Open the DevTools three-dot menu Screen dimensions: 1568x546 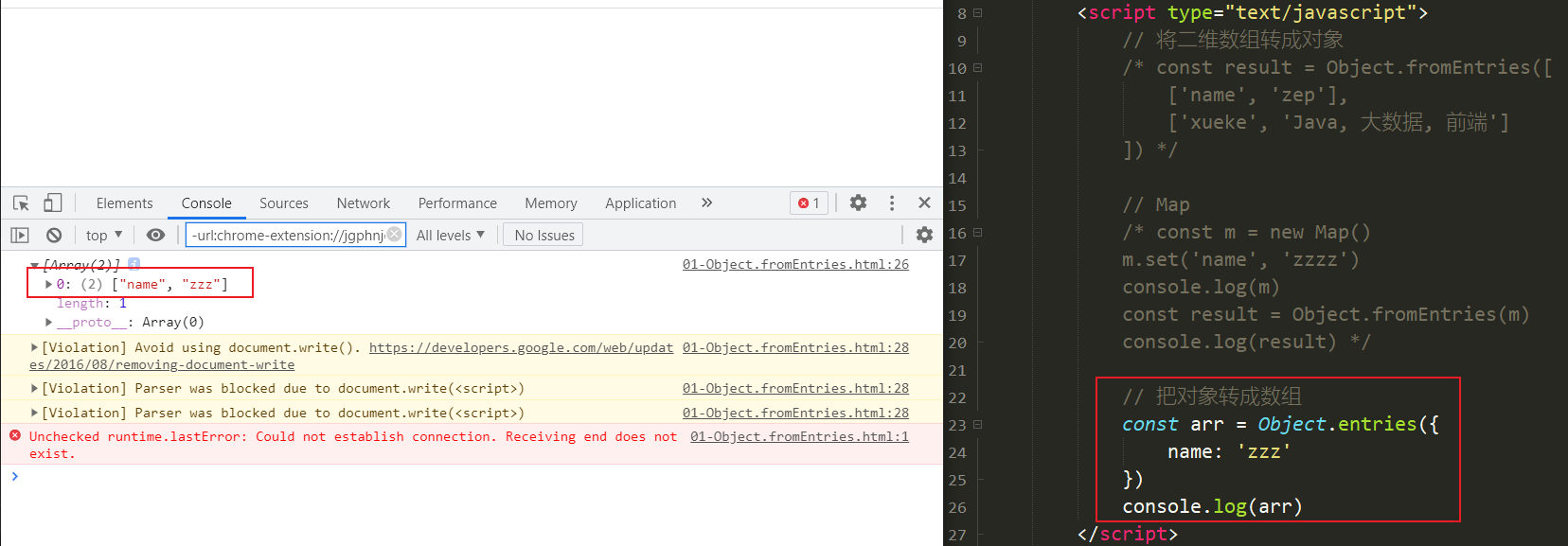(891, 203)
